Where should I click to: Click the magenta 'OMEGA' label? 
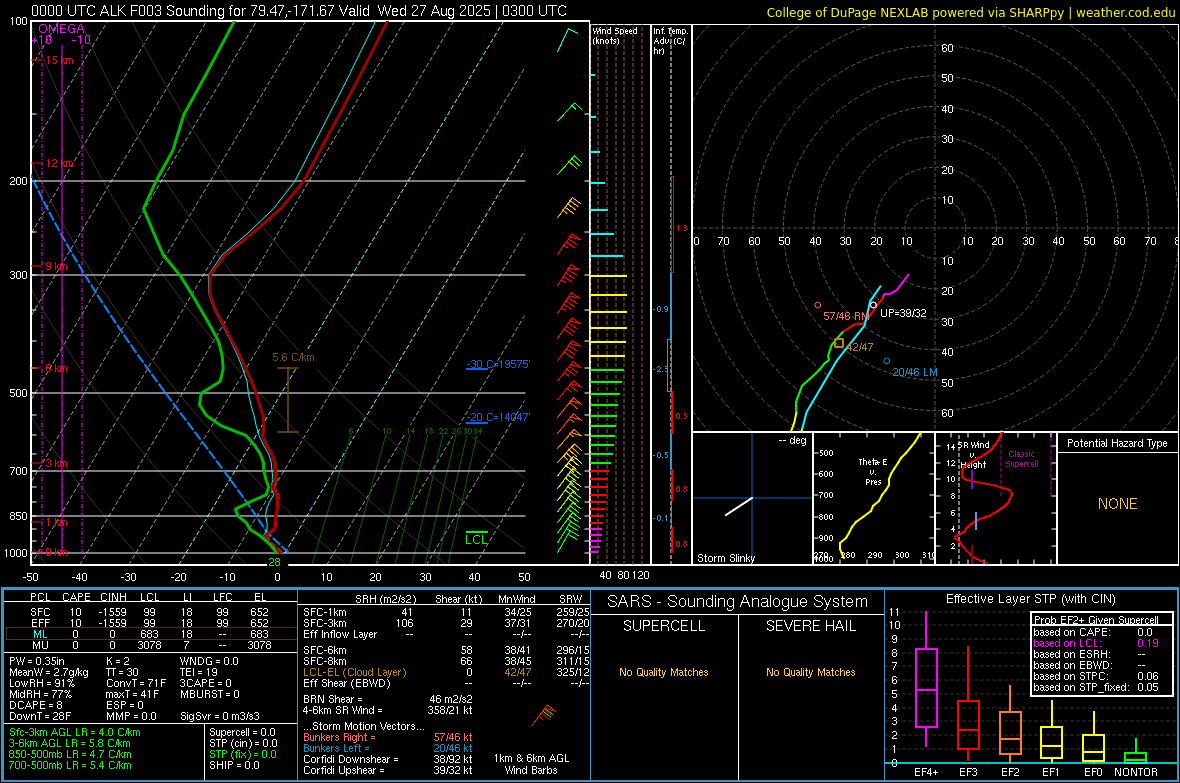coord(61,29)
